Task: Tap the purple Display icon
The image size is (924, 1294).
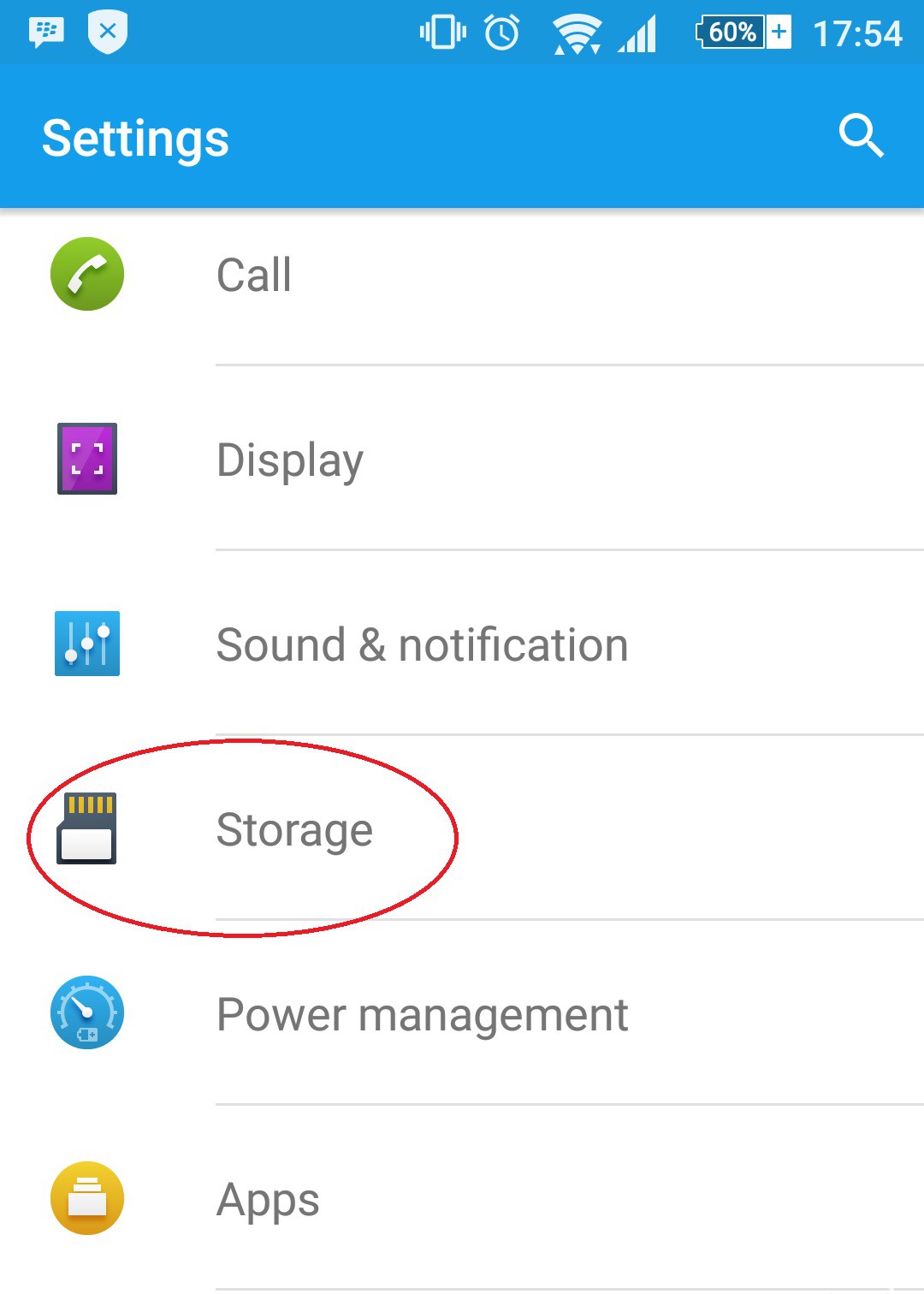Action: pos(87,459)
